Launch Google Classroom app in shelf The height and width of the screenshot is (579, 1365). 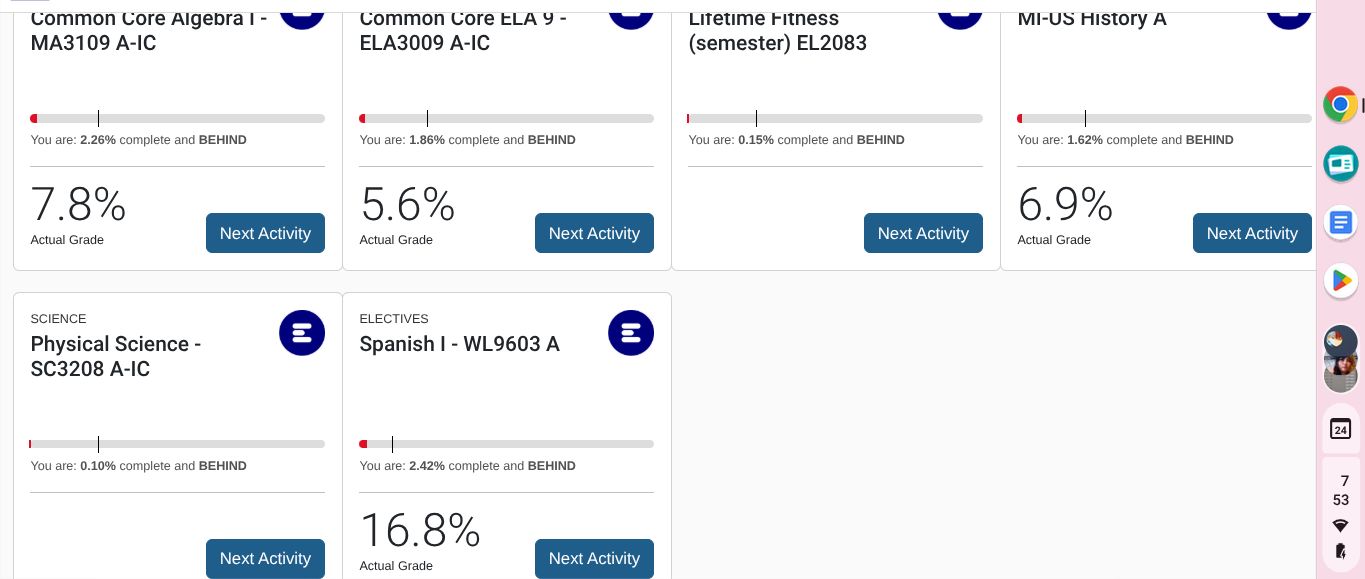(x=1340, y=163)
